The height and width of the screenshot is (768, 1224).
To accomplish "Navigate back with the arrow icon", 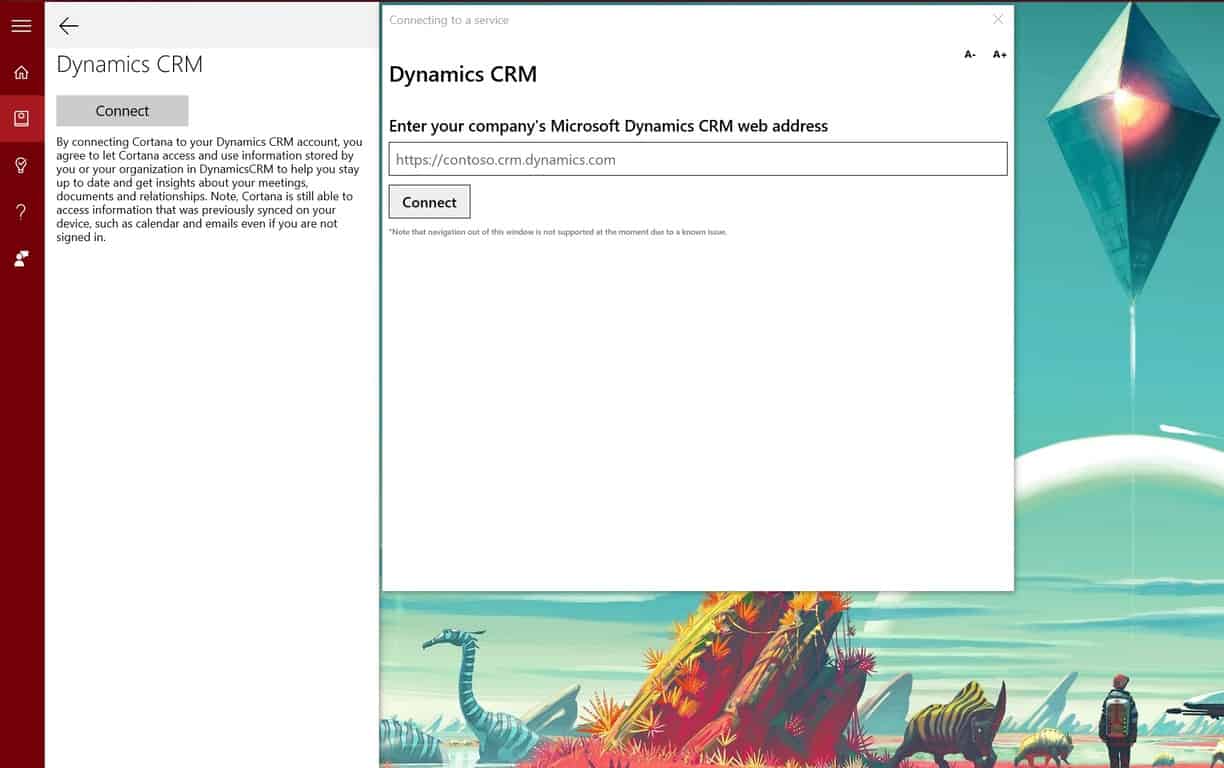I will (x=68, y=26).
